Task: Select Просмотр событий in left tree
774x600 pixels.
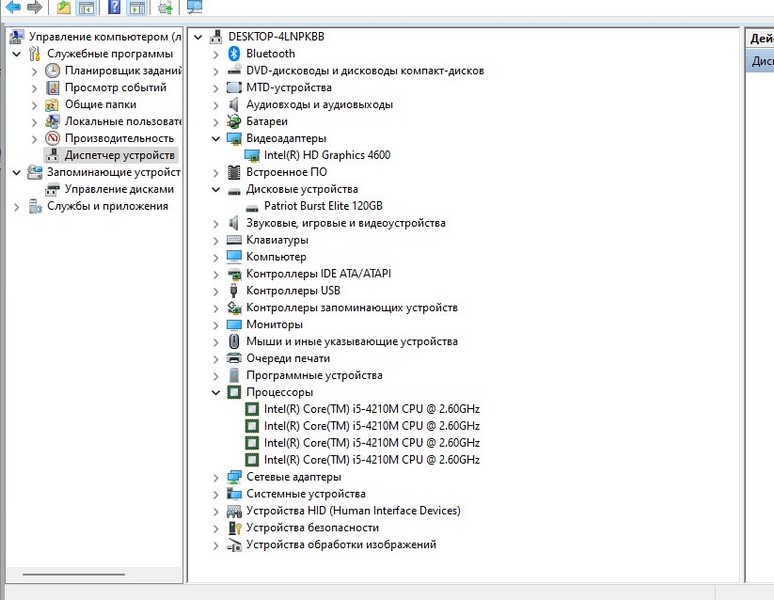Action: [115, 88]
